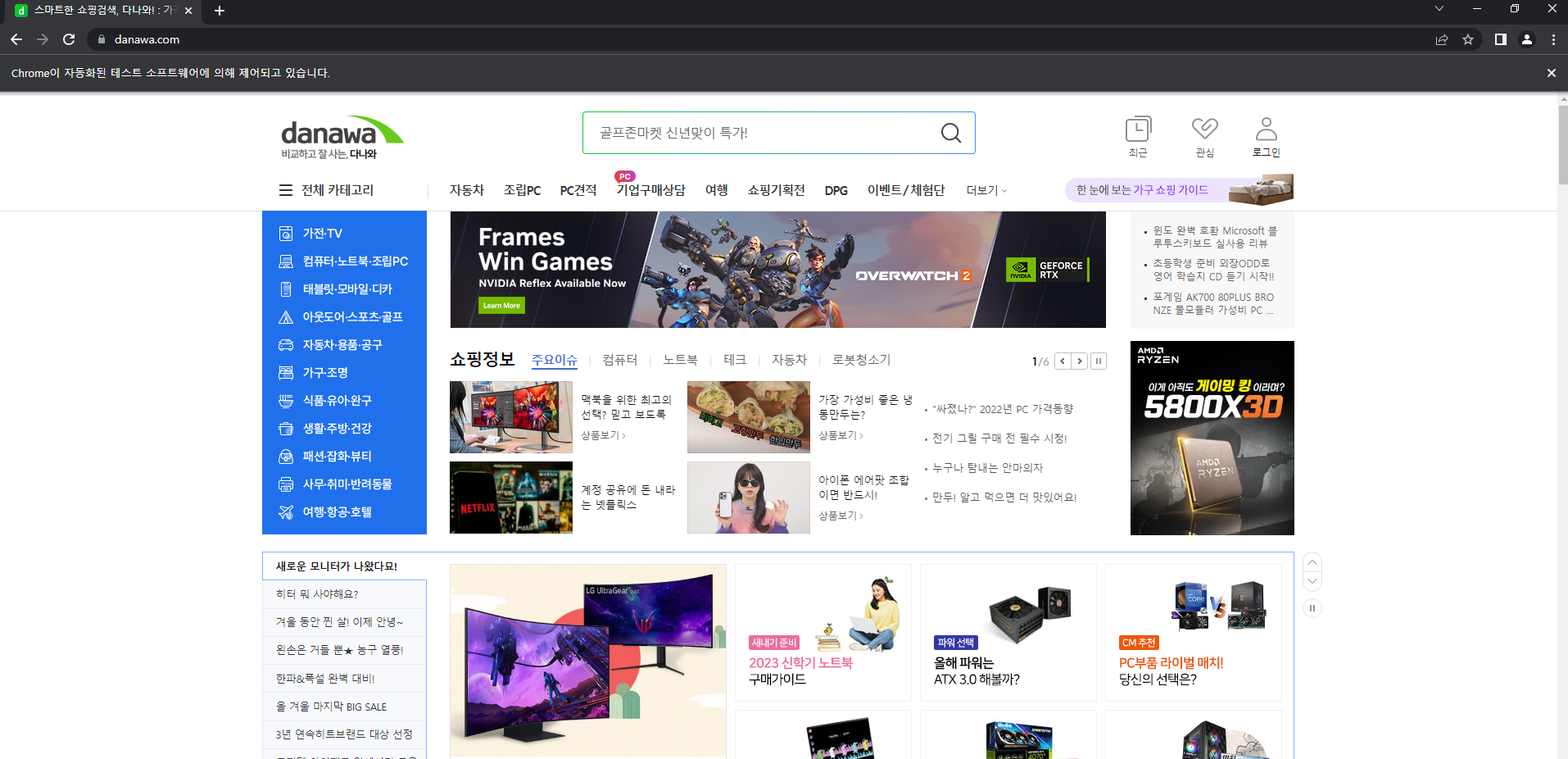Open the PC견적 menu item
This screenshot has width=1568, height=759.
point(578,190)
